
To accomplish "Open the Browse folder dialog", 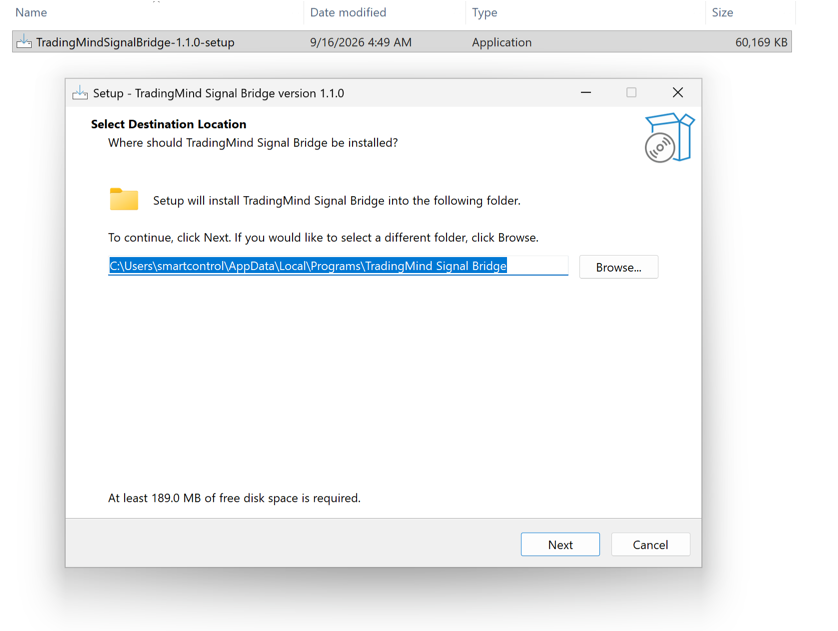I will click(618, 267).
